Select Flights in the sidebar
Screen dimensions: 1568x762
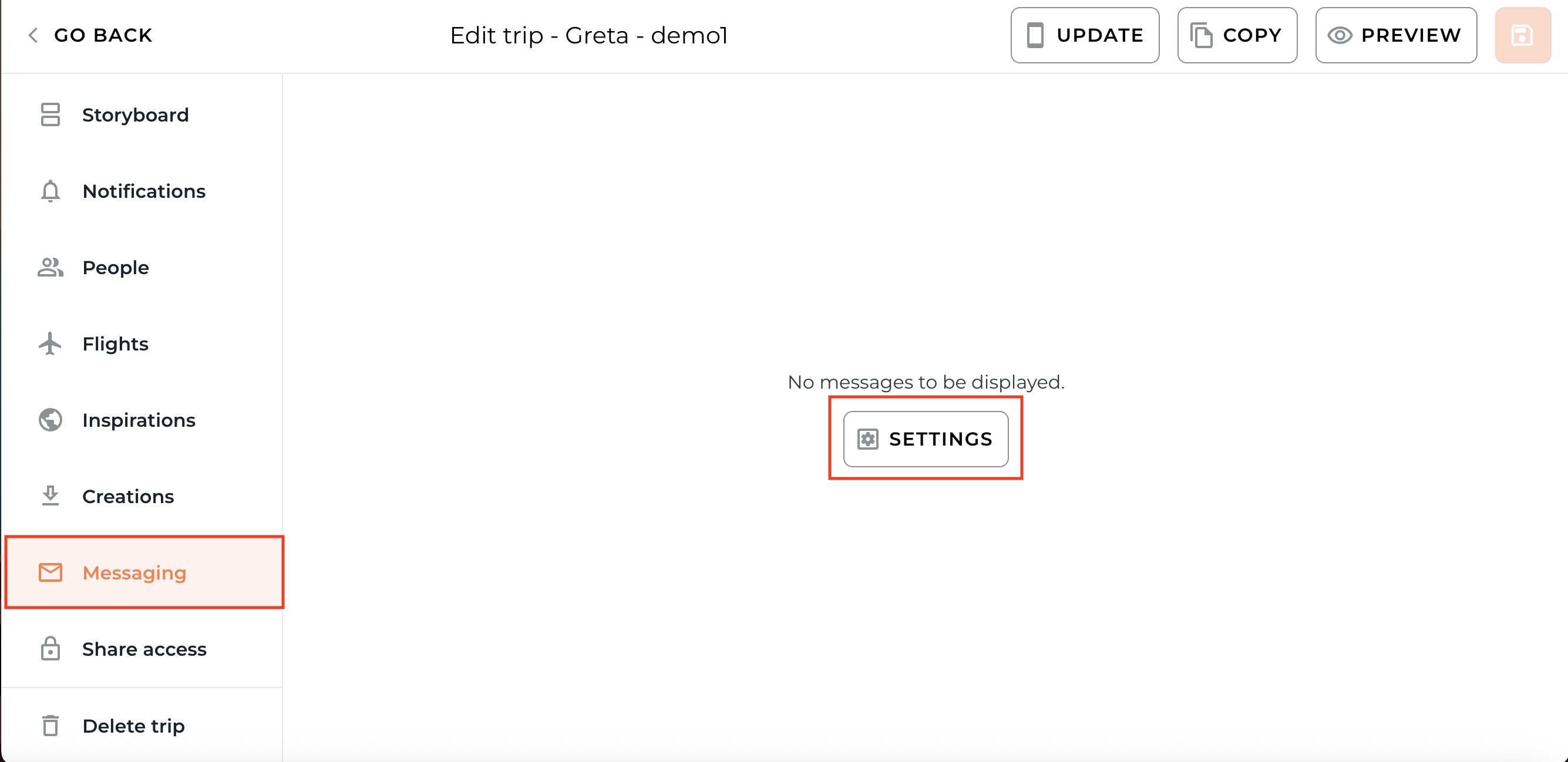pyautogui.click(x=116, y=344)
